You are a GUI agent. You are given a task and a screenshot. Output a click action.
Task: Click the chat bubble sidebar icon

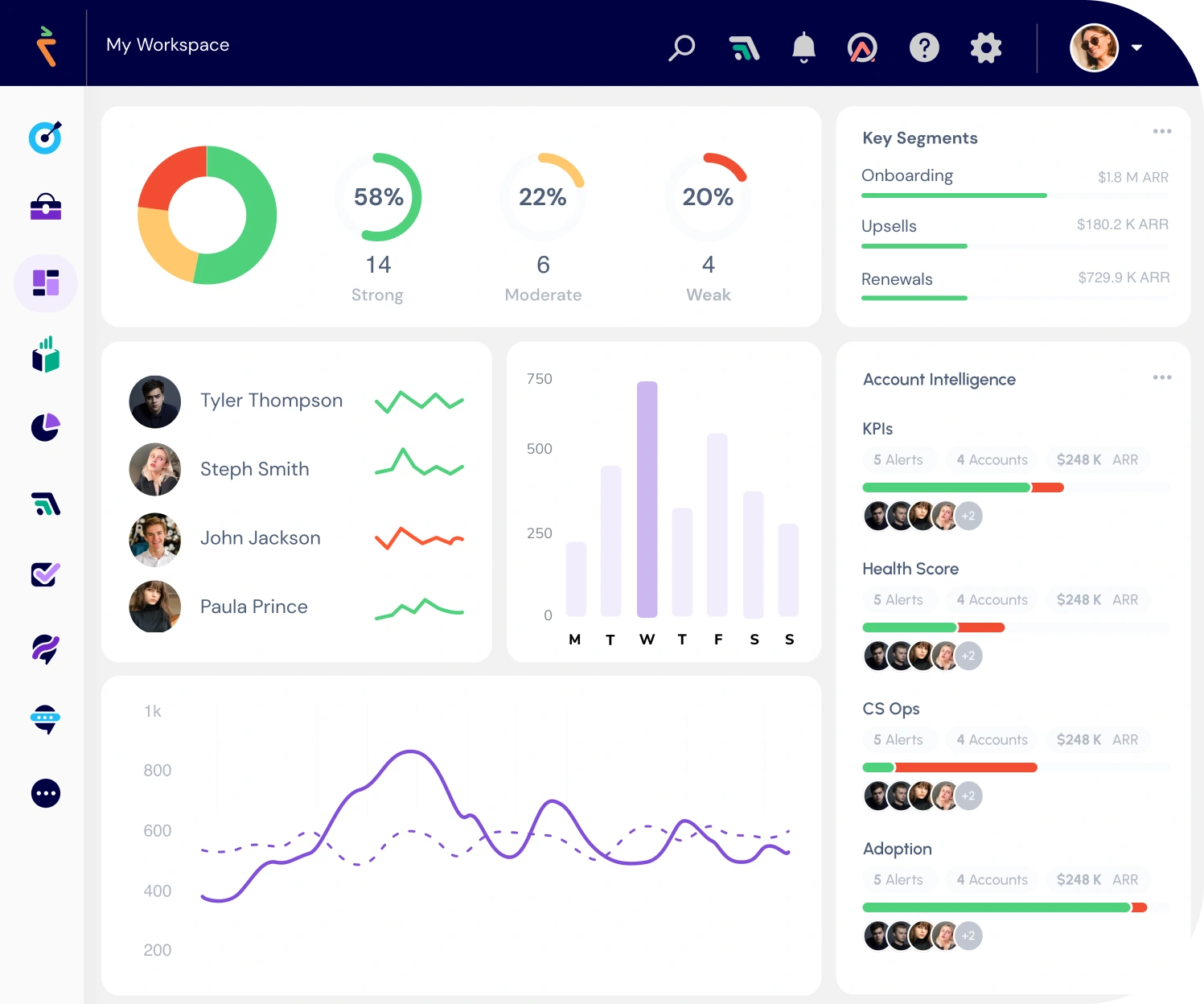[x=46, y=719]
